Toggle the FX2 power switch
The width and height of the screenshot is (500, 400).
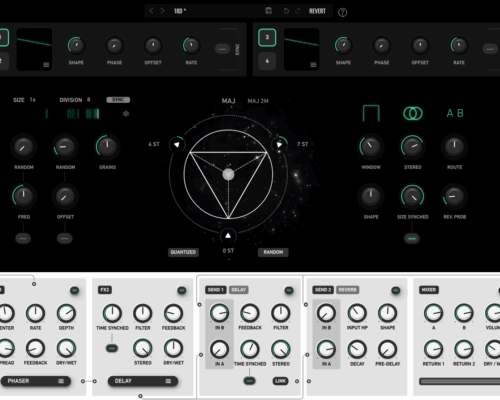[182, 290]
